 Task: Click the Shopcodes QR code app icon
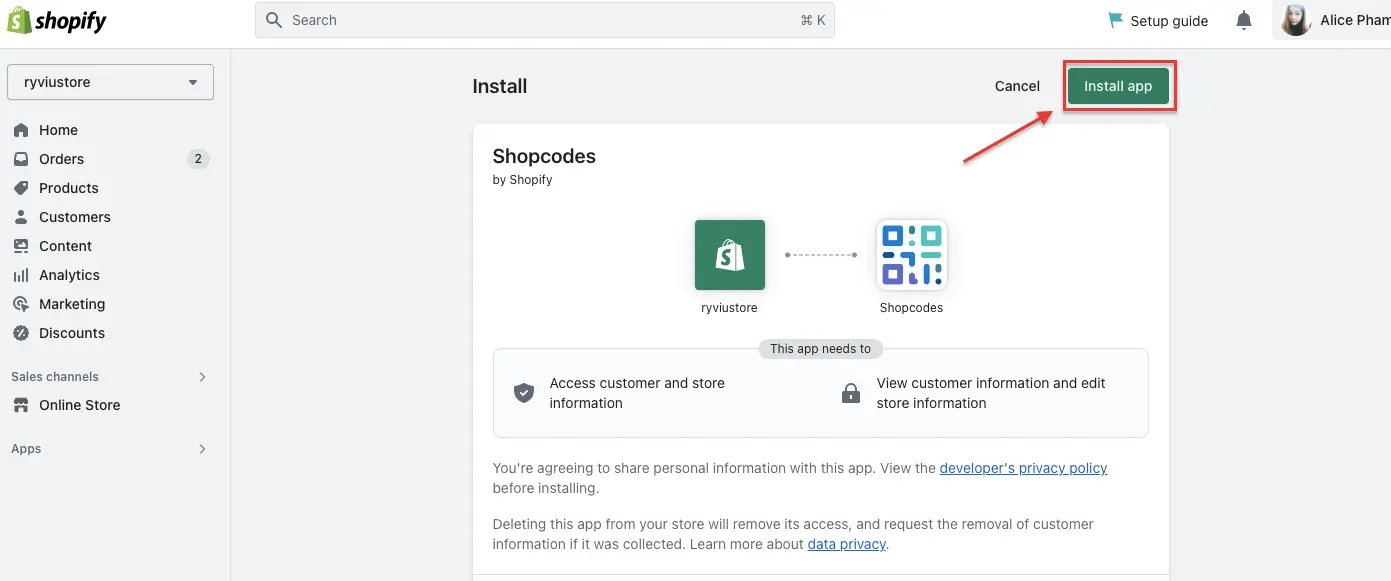tap(911, 255)
